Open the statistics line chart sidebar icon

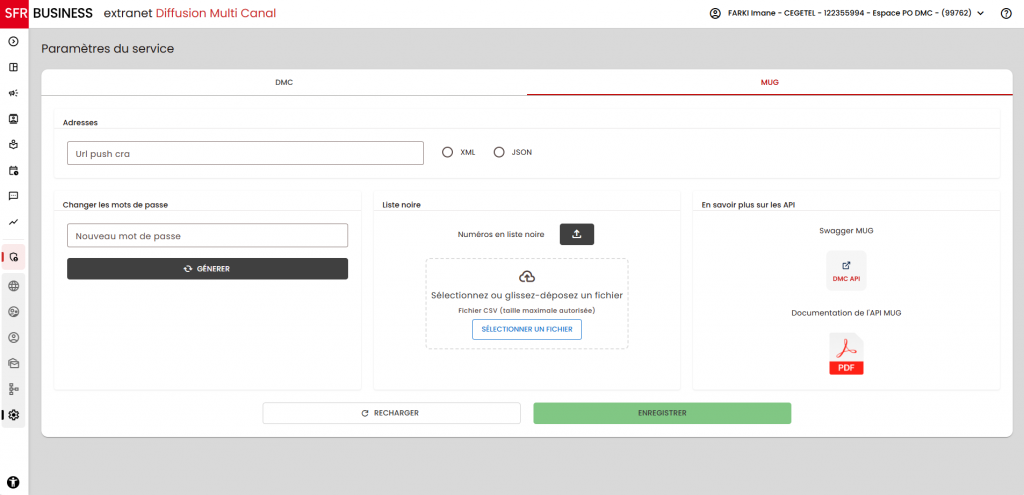[x=14, y=221]
